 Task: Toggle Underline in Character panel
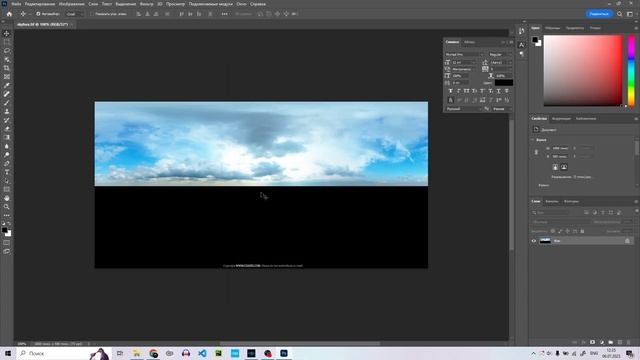tap(498, 91)
